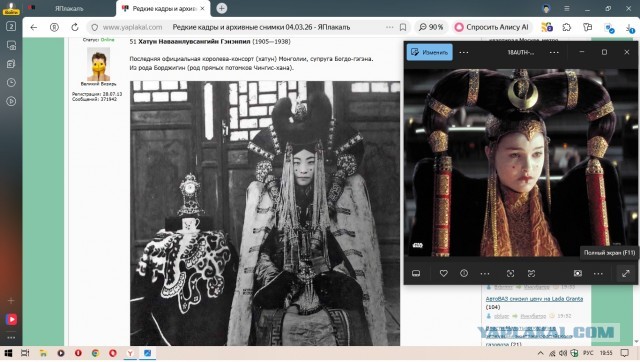
Task: Click the Star Wars queen photo in Photos
Action: [x=521, y=162]
